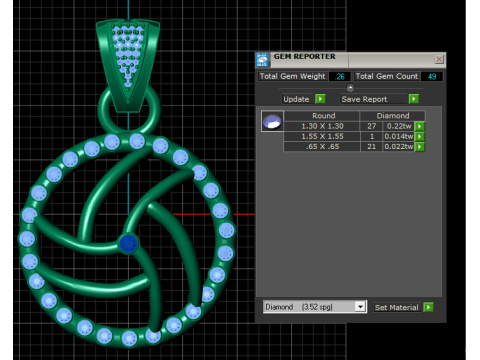Click the Total Gem Count value 49
The height and width of the screenshot is (360, 480).
[432, 76]
